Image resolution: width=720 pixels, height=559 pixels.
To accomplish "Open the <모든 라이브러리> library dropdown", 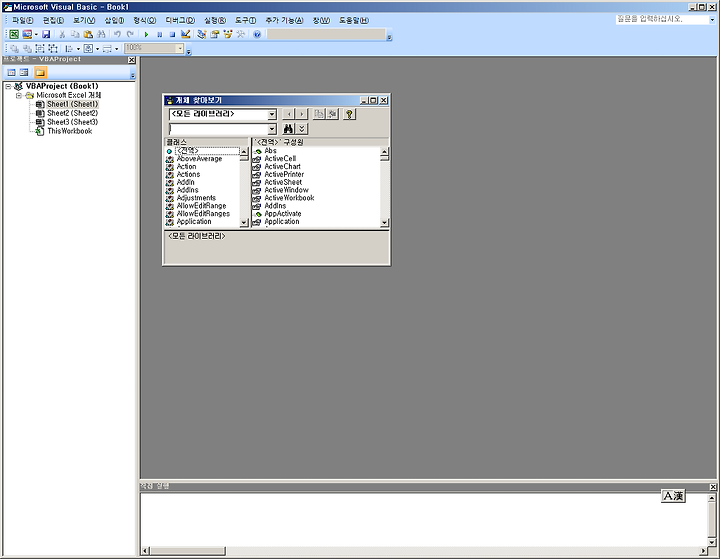I will point(272,114).
